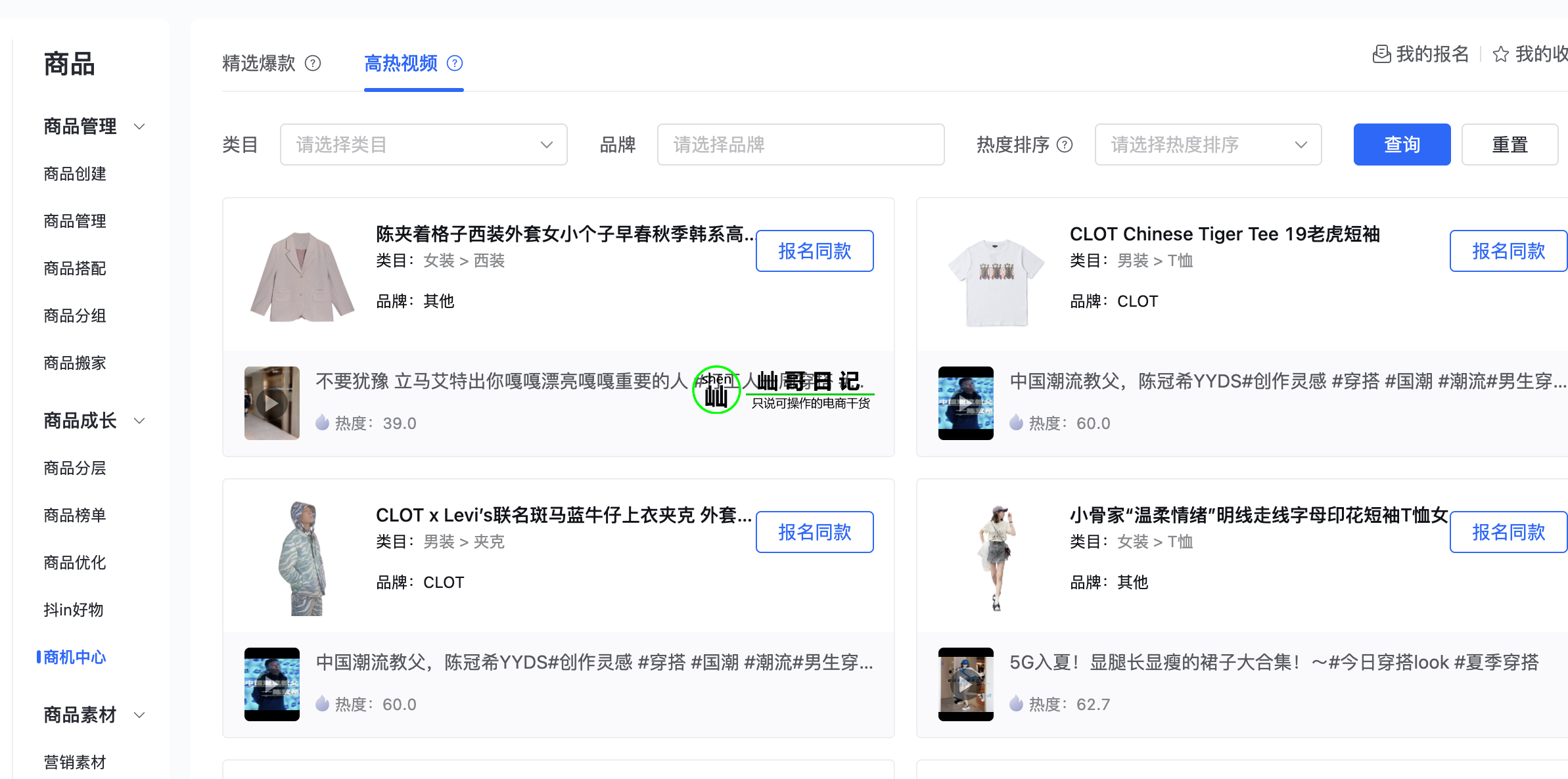Click help icon next to 高热视频
The width and height of the screenshot is (1568, 779).
click(x=455, y=63)
